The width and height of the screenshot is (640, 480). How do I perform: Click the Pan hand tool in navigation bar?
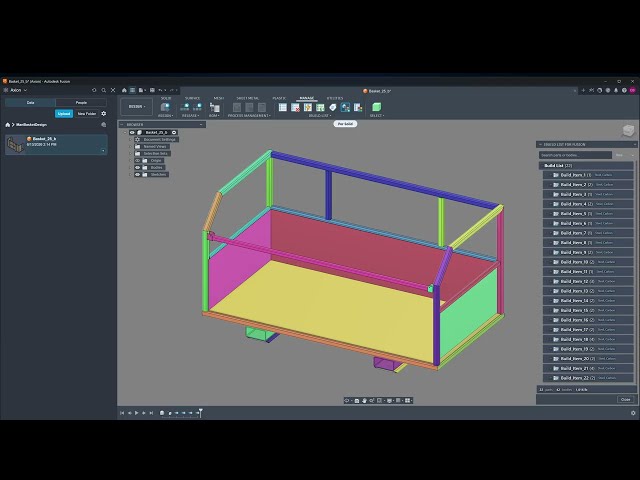pos(364,400)
